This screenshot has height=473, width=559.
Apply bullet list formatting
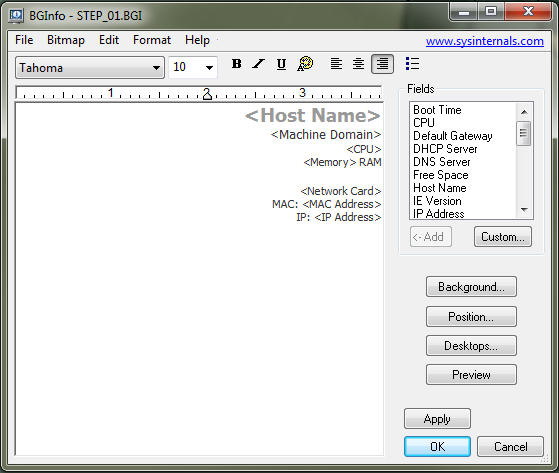point(412,64)
